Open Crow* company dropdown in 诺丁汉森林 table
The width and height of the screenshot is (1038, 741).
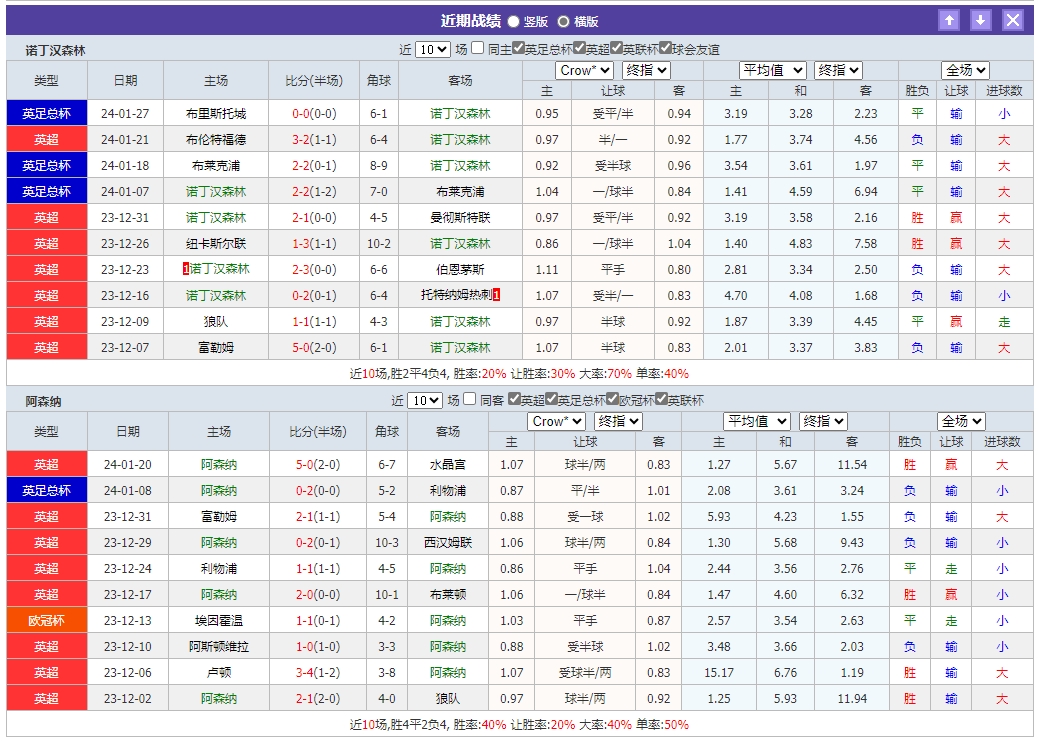pyautogui.click(x=584, y=70)
